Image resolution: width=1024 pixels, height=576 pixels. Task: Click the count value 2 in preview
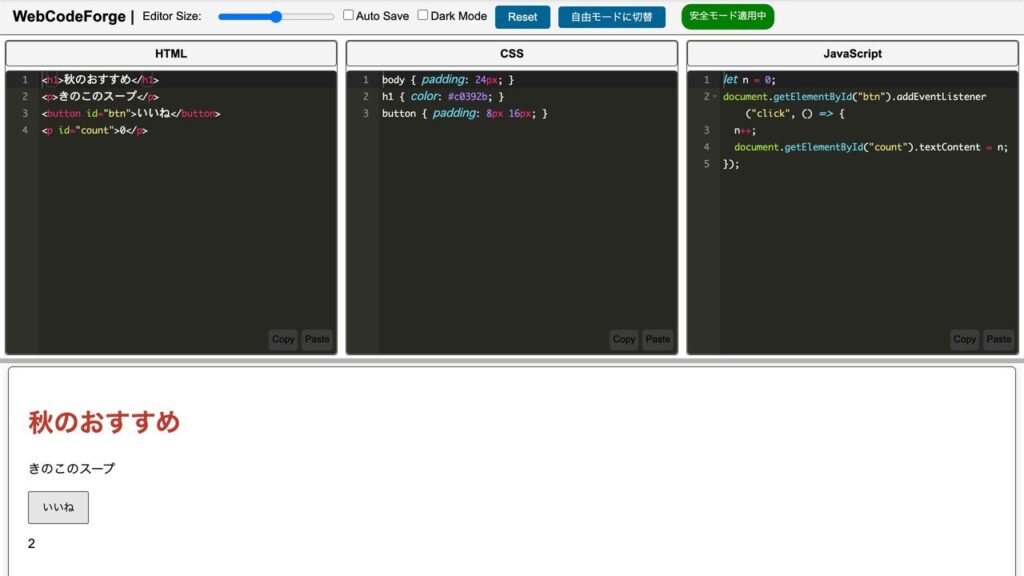[31, 544]
